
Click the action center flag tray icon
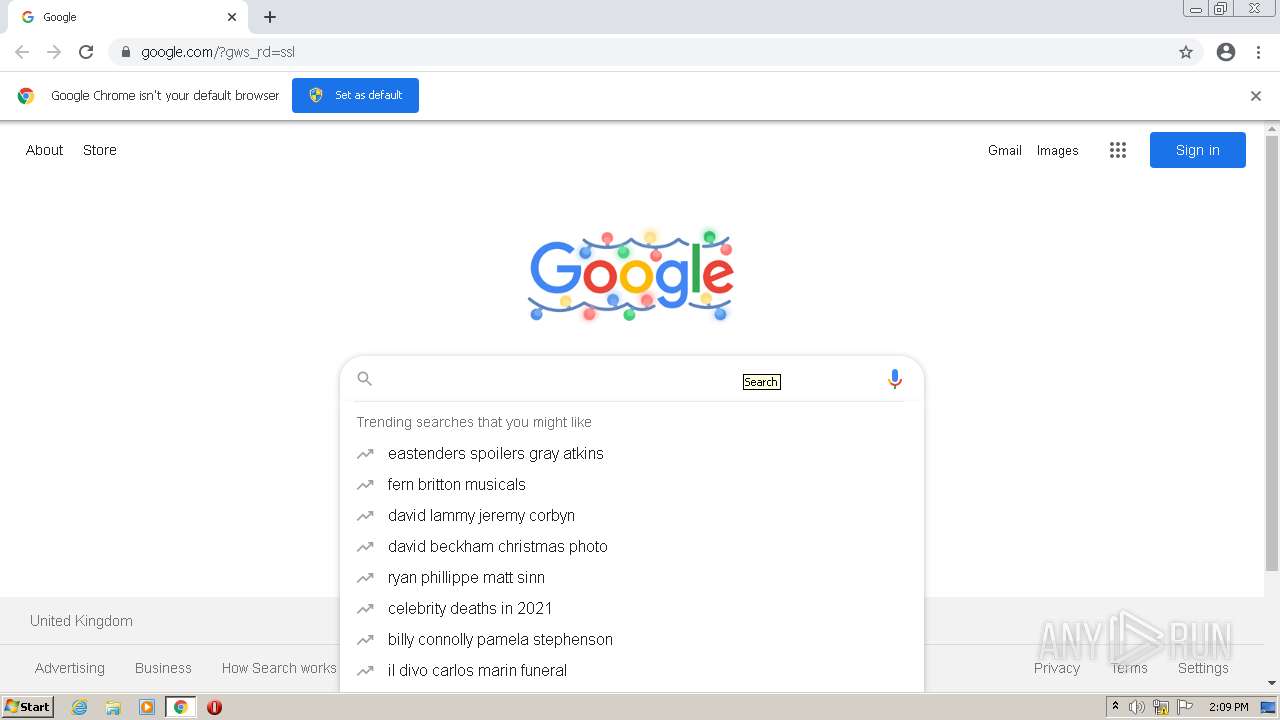[1185, 707]
